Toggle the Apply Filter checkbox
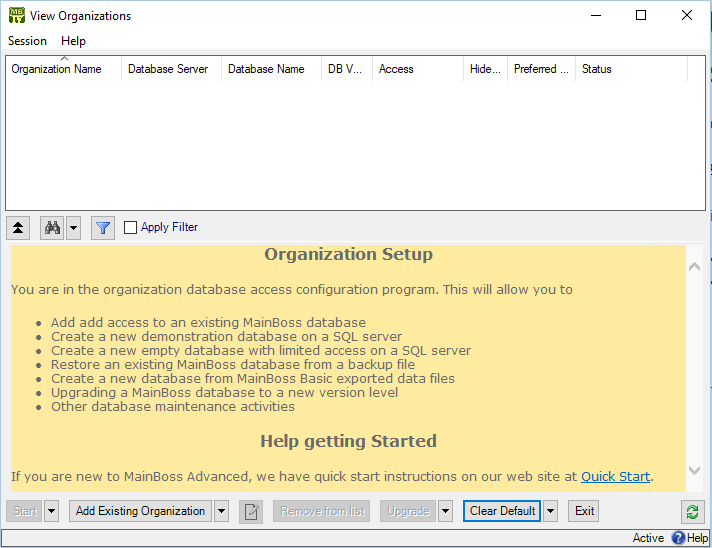712x548 pixels. click(x=130, y=227)
